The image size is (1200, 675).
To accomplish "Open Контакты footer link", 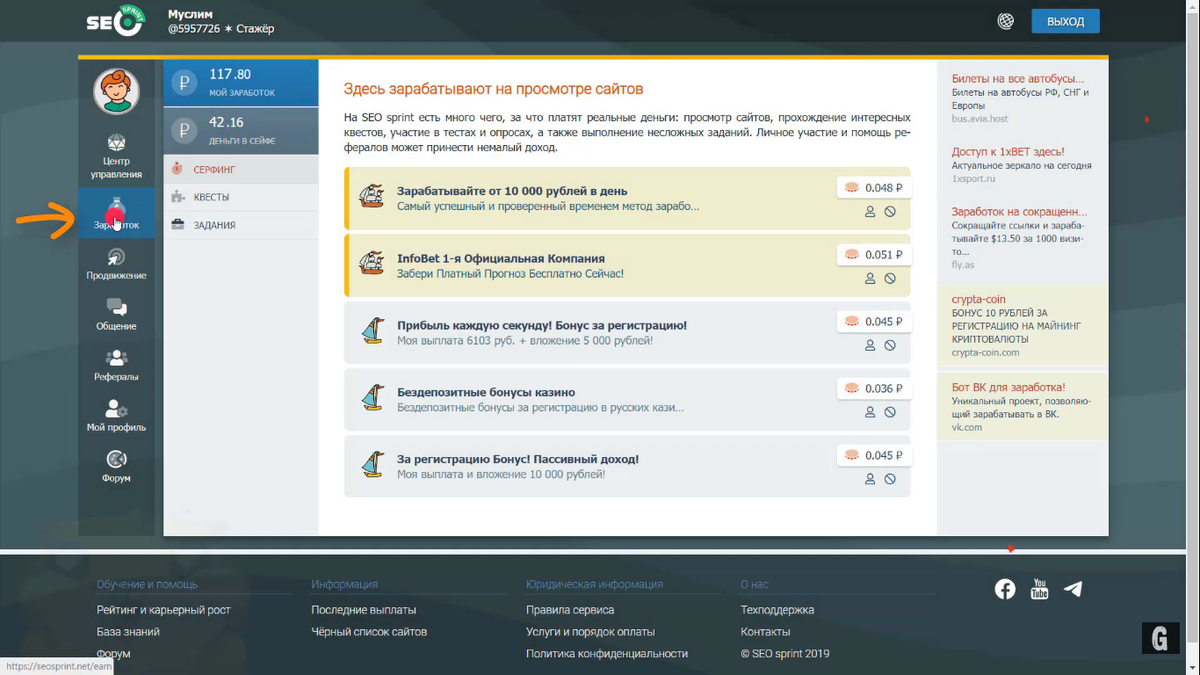I will pyautogui.click(x=765, y=632).
